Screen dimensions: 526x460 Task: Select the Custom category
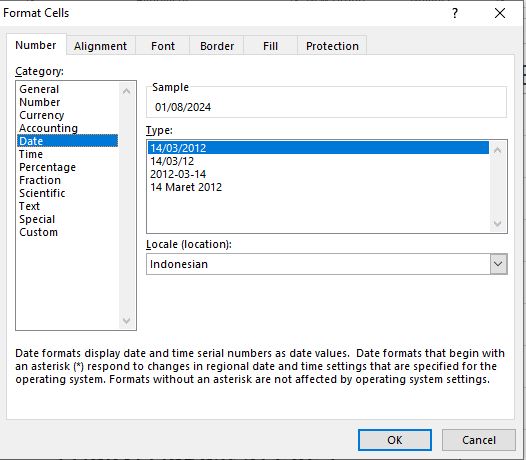coord(67,232)
